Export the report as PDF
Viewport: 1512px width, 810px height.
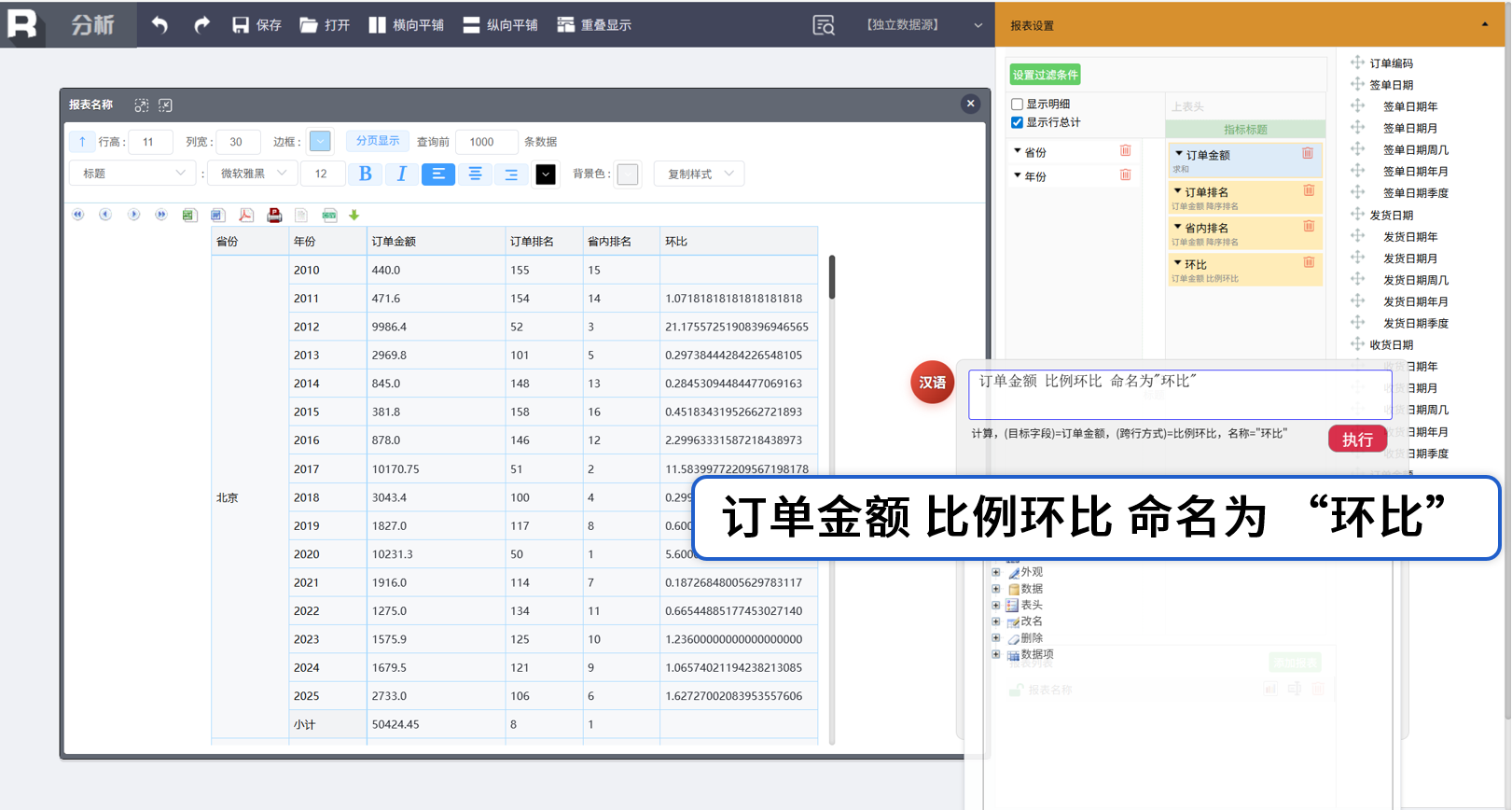click(246, 216)
